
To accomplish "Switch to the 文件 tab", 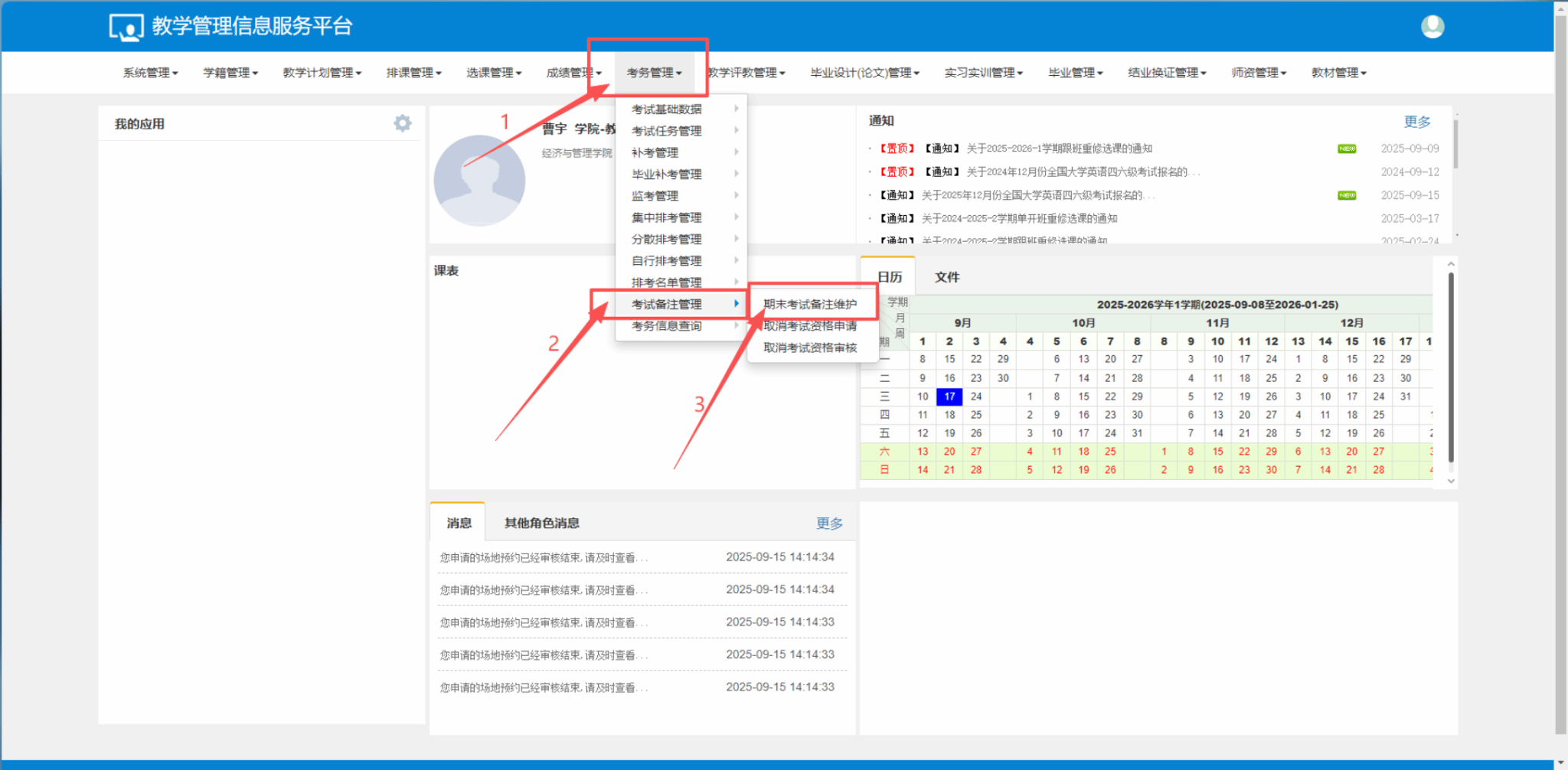I will click(x=946, y=277).
